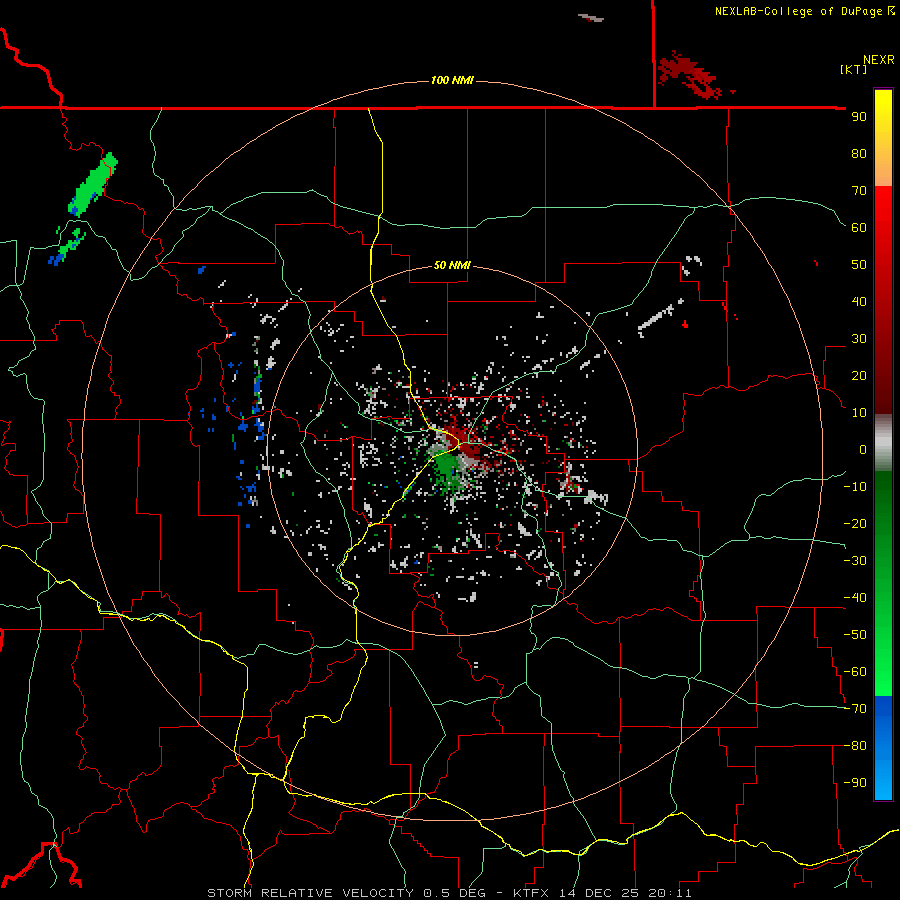Image resolution: width=900 pixels, height=900 pixels.
Task: Click the -20 value on the velocity scale
Action: pyautogui.click(x=855, y=524)
